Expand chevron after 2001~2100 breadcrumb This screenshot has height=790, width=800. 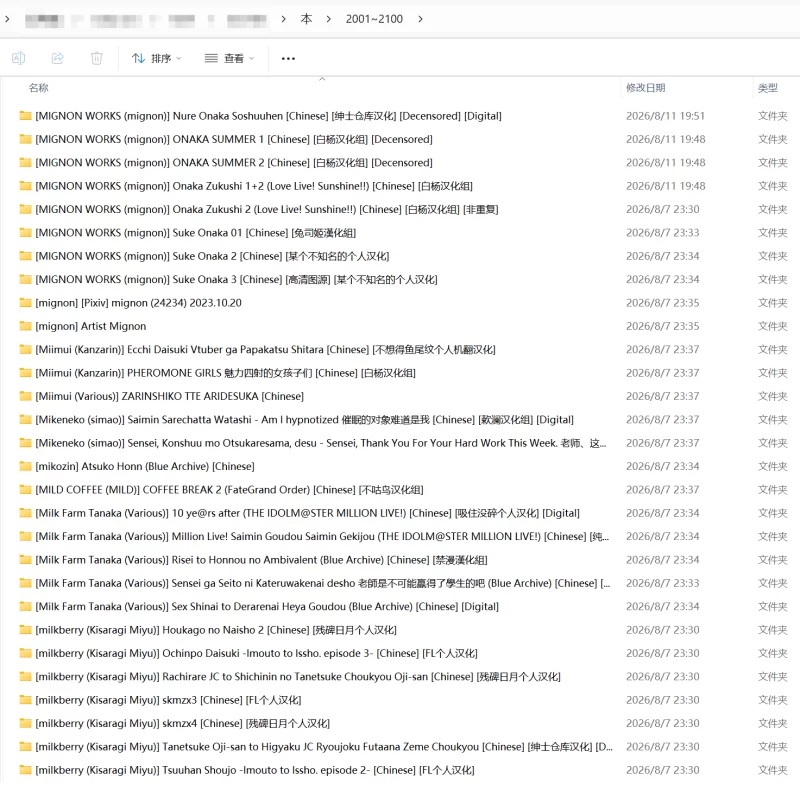pos(420,19)
